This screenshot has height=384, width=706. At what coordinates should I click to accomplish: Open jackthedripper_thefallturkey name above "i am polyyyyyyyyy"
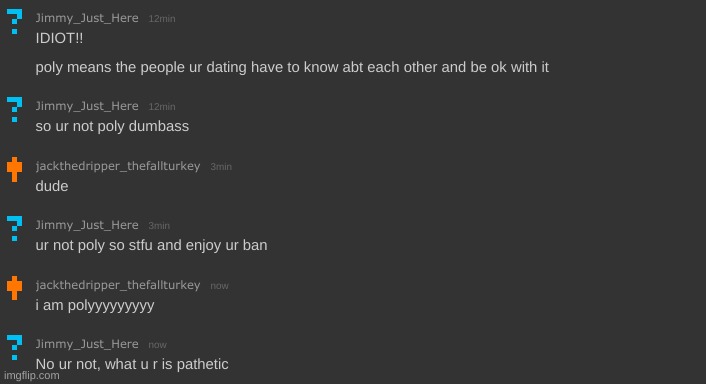[x=118, y=285]
